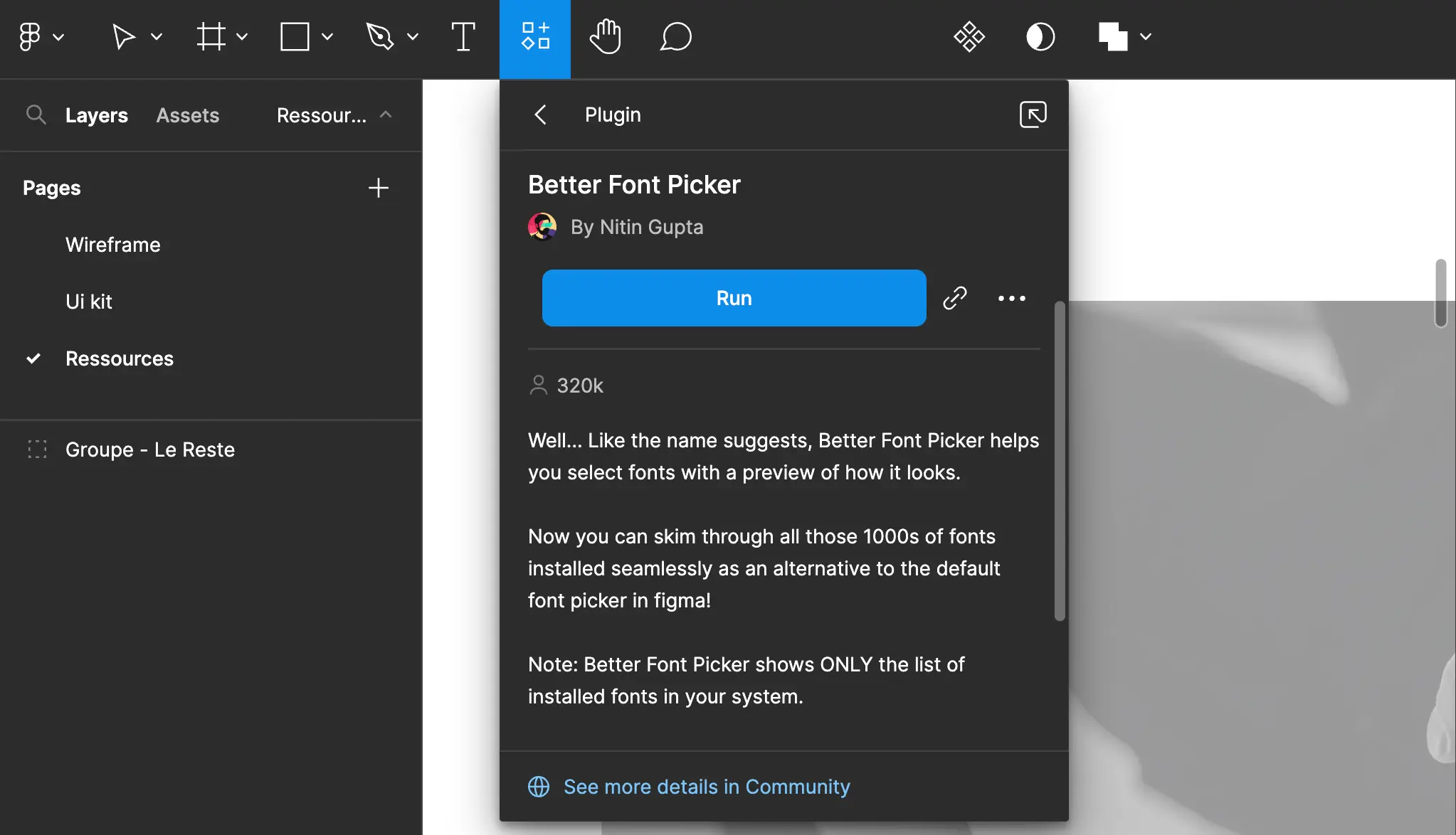Select the Text tool
Image resolution: width=1456 pixels, height=835 pixels.
(x=463, y=37)
